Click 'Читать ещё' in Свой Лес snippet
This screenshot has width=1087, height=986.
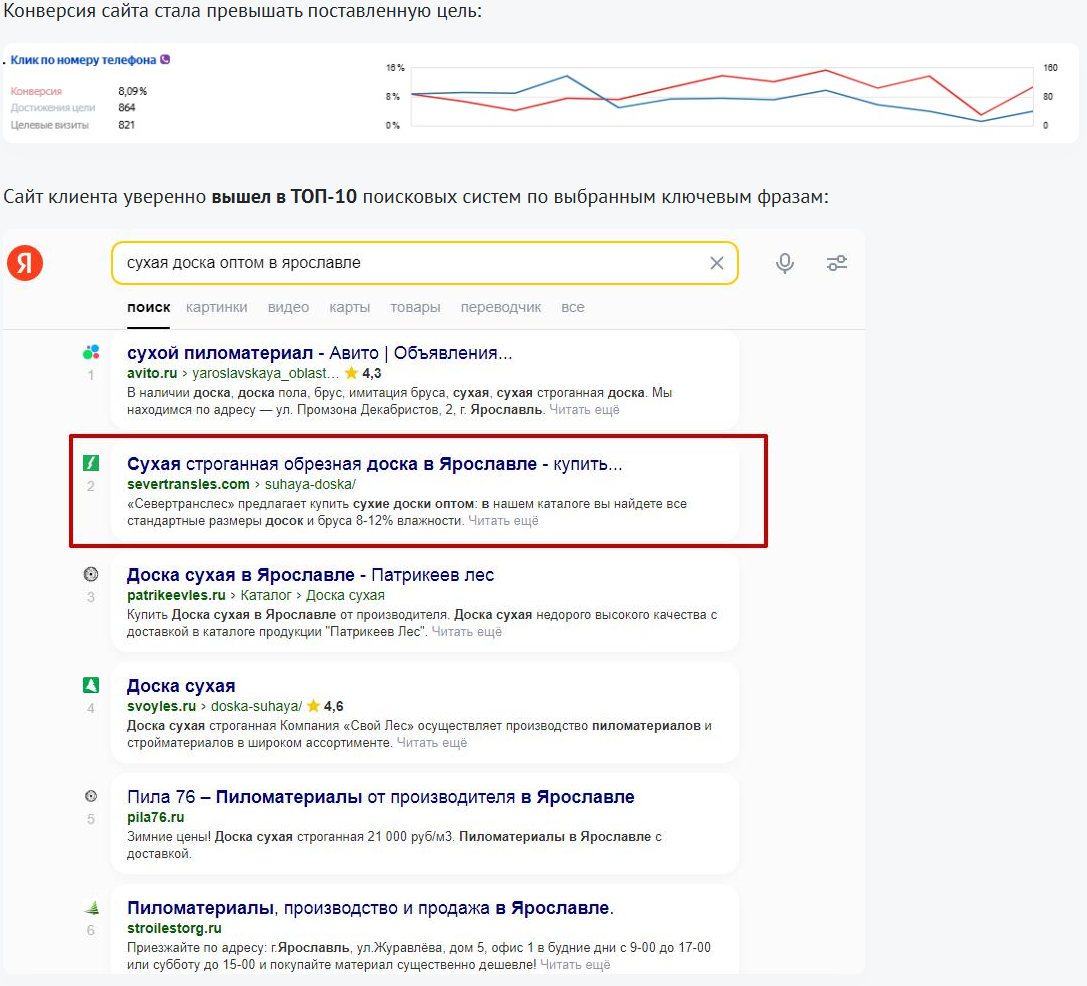point(432,743)
